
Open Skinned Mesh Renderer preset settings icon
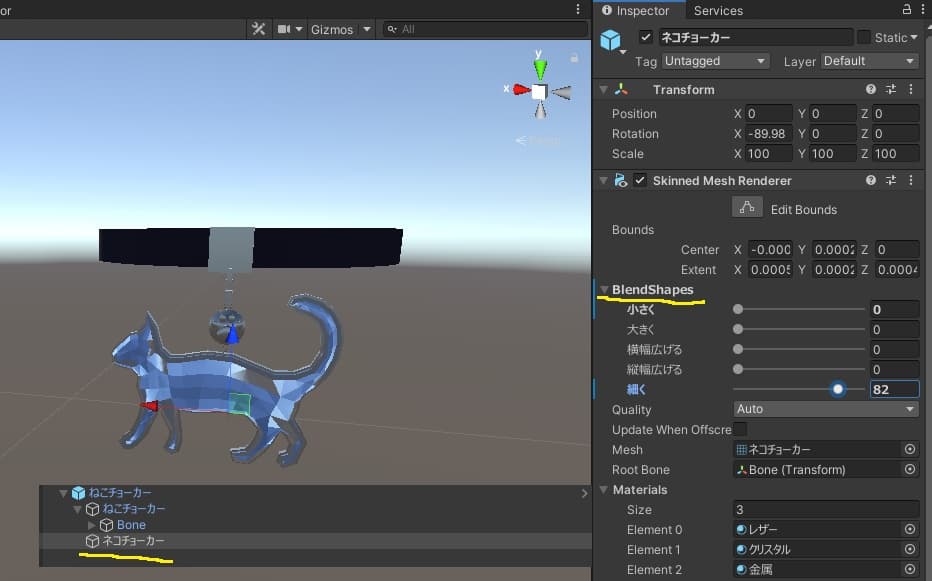tap(890, 181)
